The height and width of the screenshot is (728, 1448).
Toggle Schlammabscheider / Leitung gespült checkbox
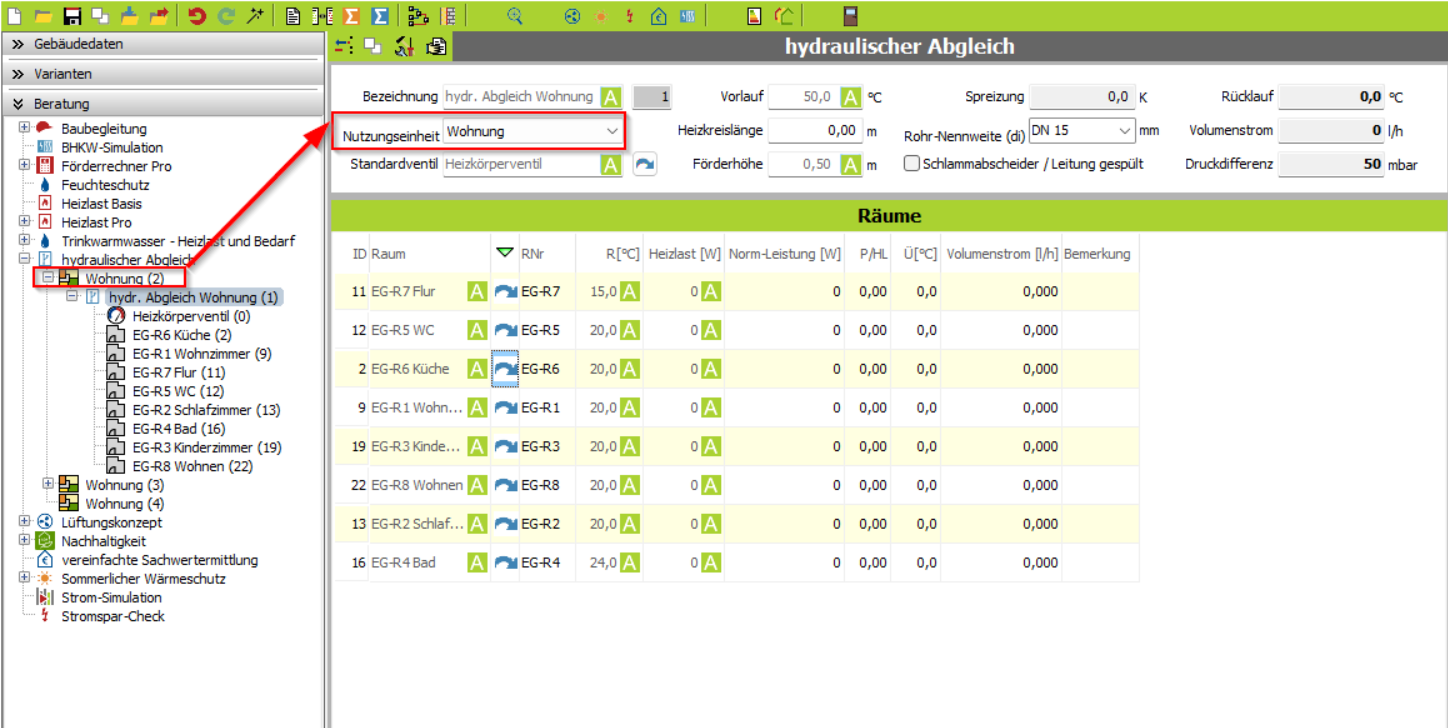[x=912, y=164]
